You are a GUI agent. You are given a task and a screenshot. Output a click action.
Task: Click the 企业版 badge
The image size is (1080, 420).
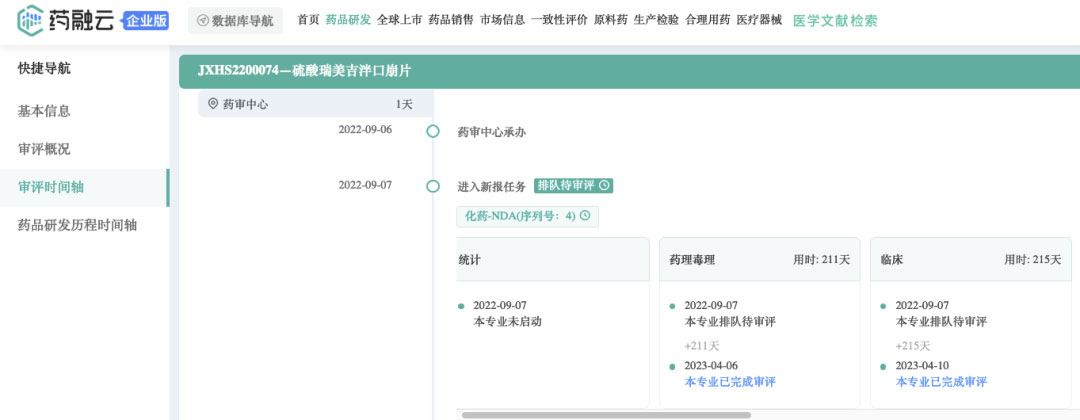point(146,21)
